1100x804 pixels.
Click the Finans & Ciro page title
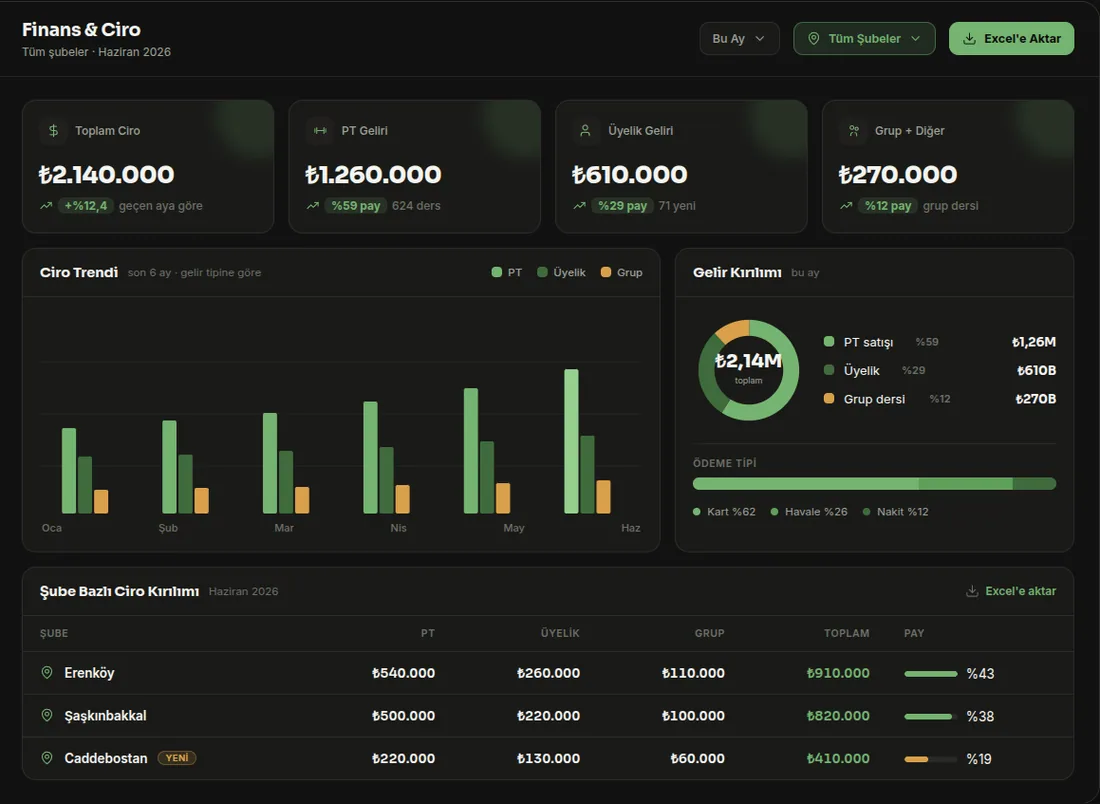pyautogui.click(x=81, y=29)
